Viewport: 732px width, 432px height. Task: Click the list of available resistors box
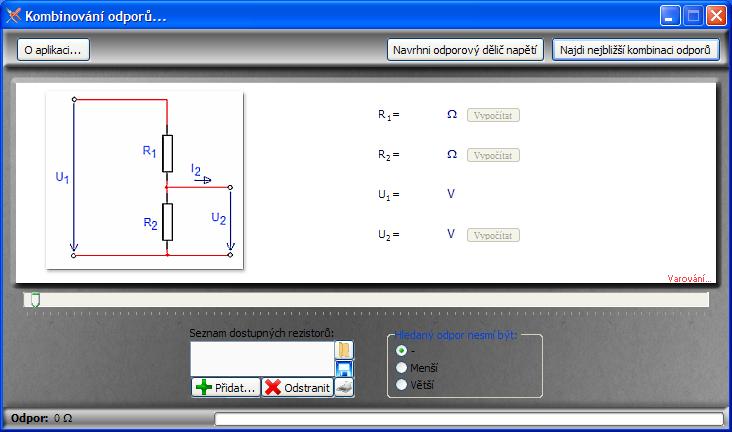tap(262, 359)
